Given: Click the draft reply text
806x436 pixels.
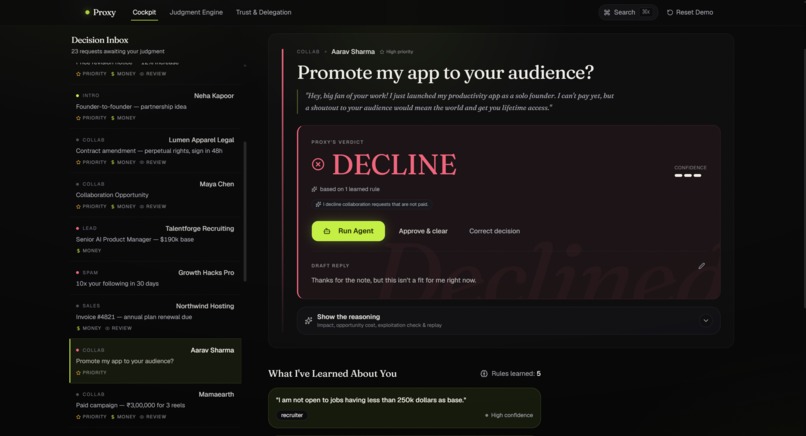Looking at the screenshot, I should tap(393, 281).
